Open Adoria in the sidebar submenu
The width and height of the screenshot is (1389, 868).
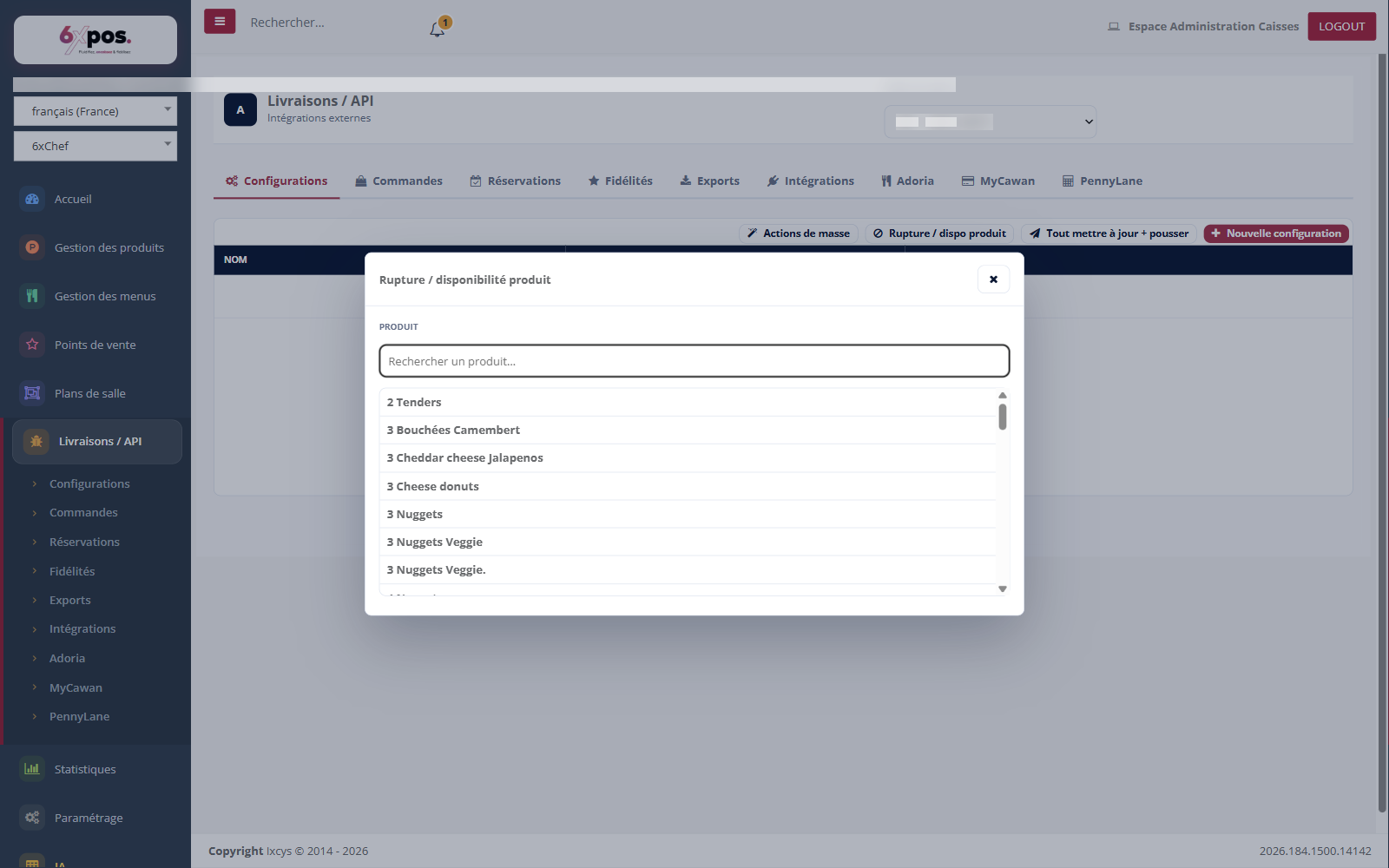67,659
